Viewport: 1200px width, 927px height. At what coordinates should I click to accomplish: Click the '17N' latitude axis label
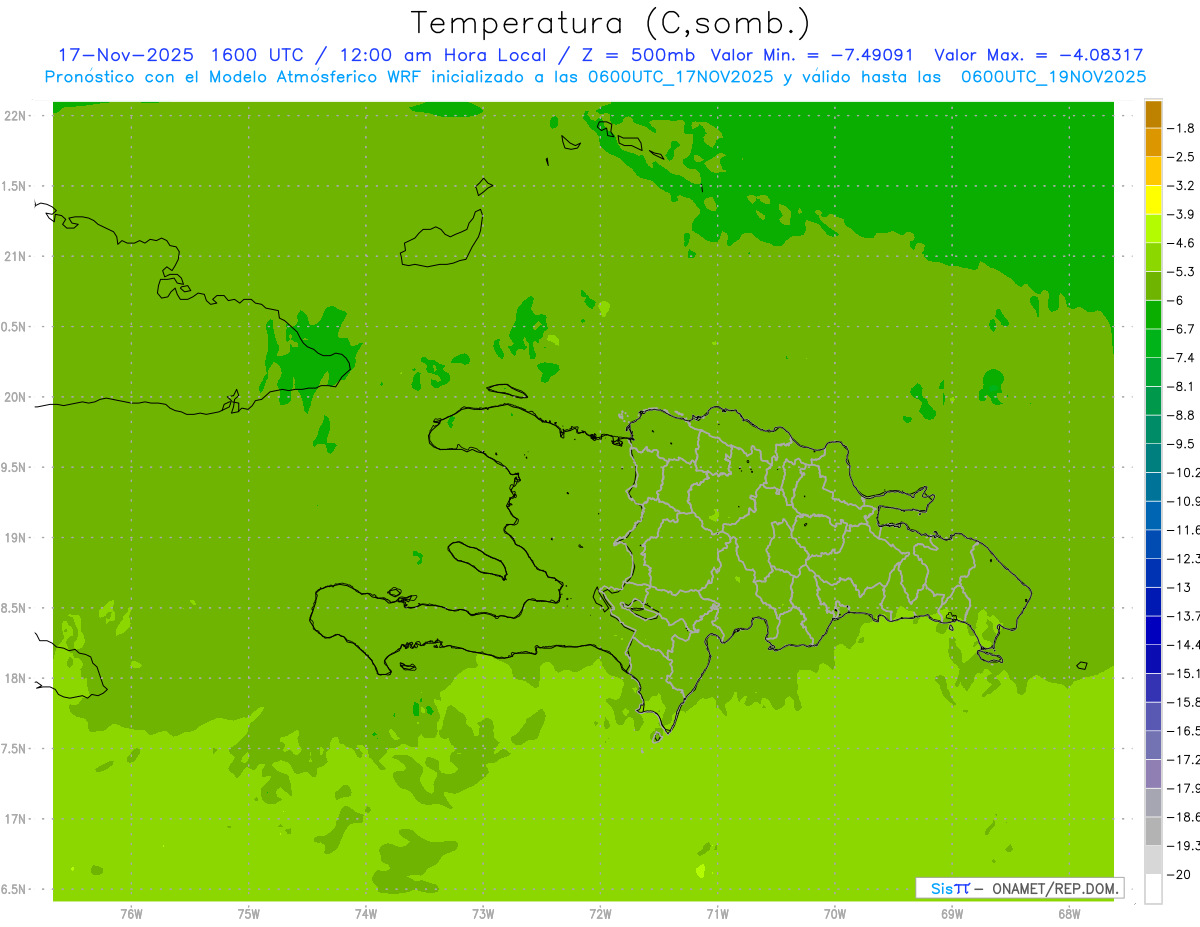[15, 819]
